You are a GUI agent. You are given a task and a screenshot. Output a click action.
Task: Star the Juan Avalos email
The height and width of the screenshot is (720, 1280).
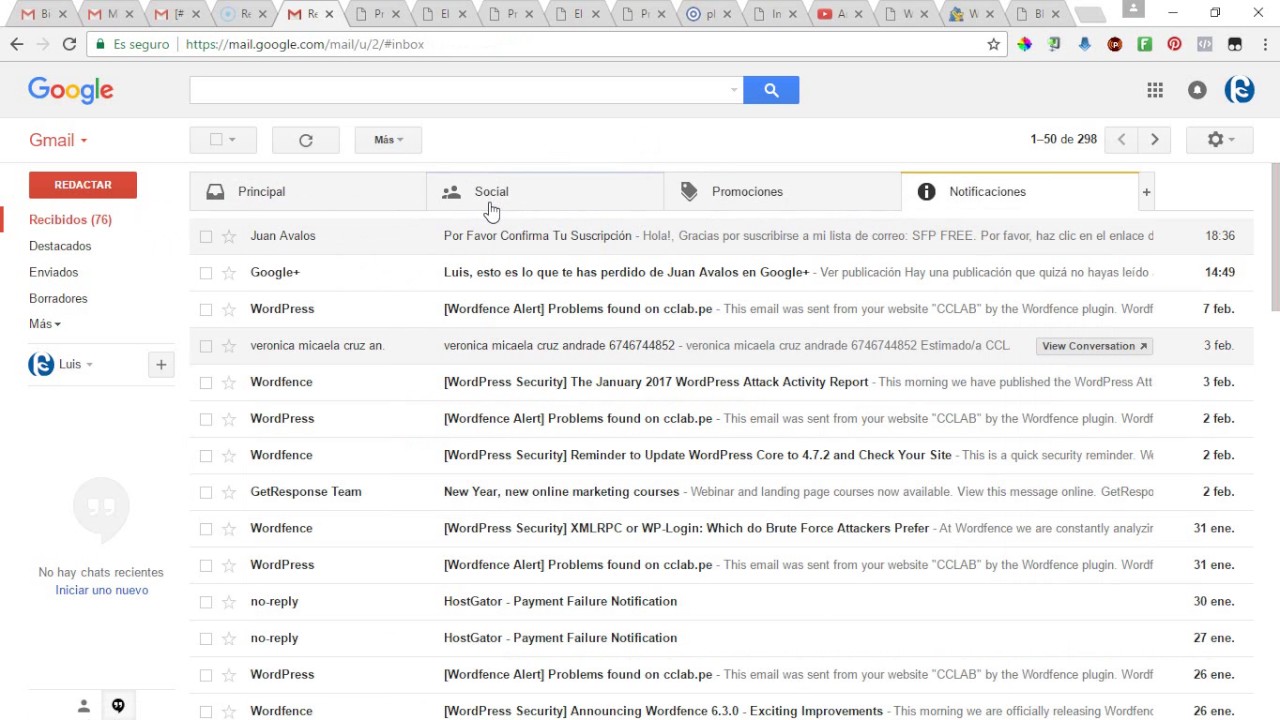pos(229,236)
